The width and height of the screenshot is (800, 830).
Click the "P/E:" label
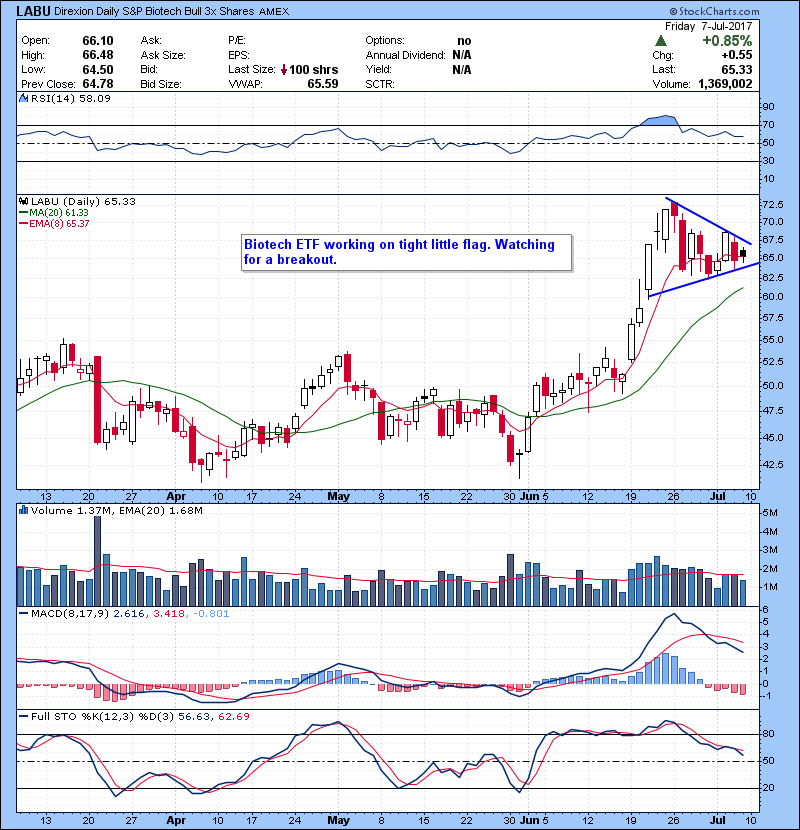tap(237, 40)
